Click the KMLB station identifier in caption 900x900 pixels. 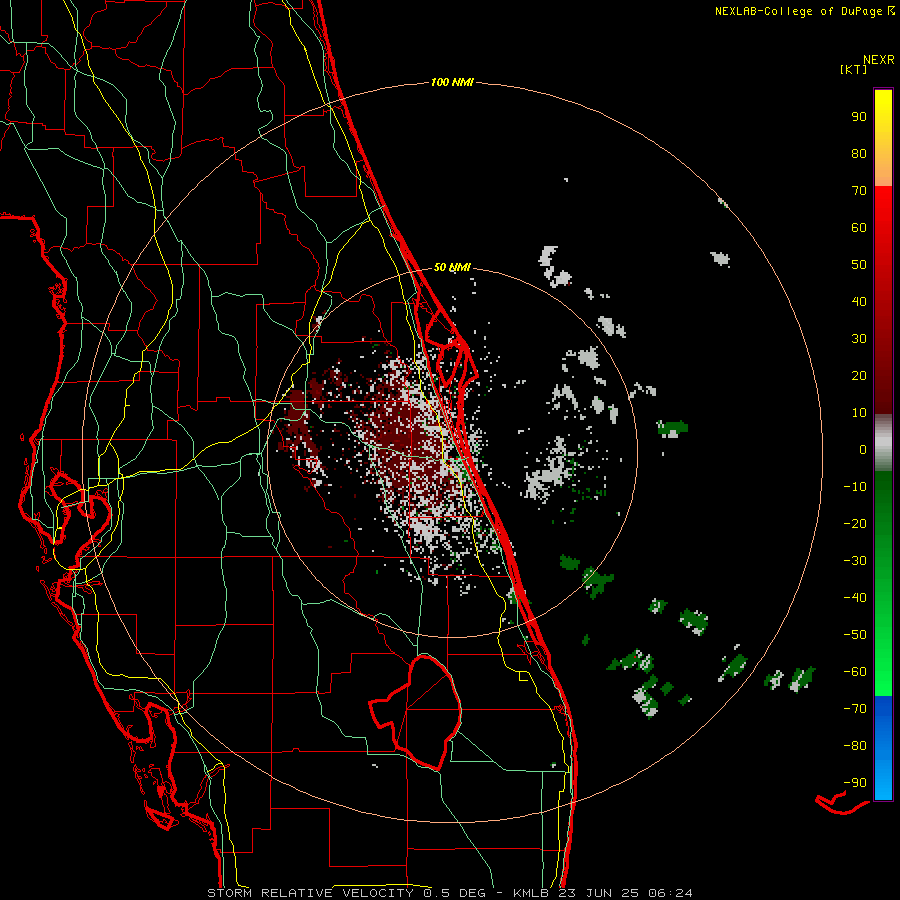[530, 893]
